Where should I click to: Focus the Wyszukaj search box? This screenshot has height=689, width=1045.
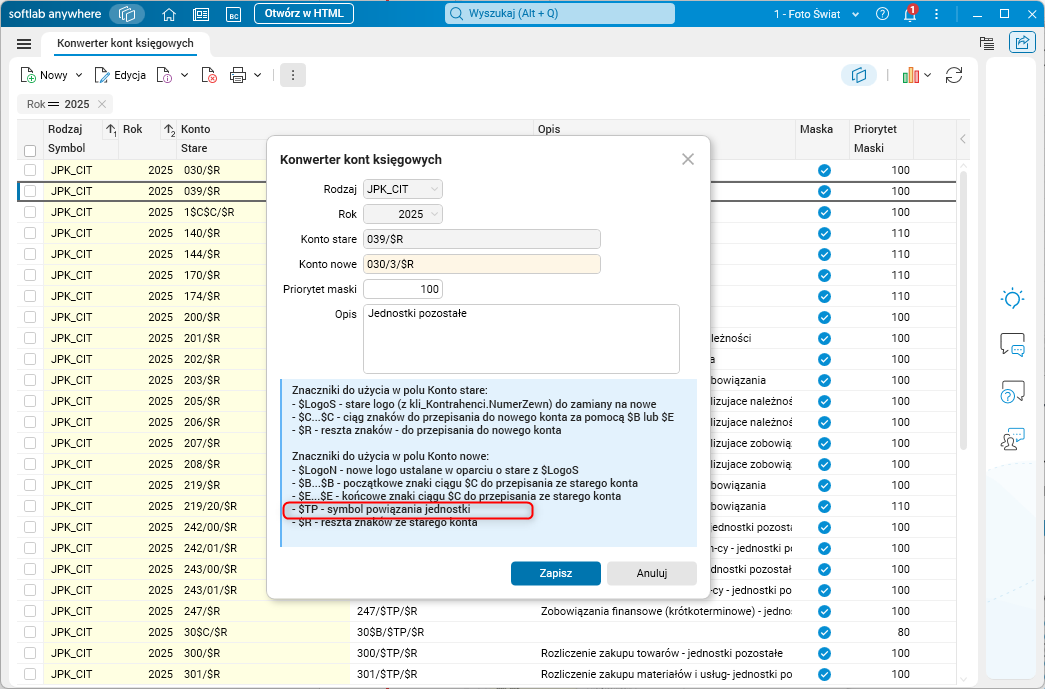pyautogui.click(x=560, y=14)
